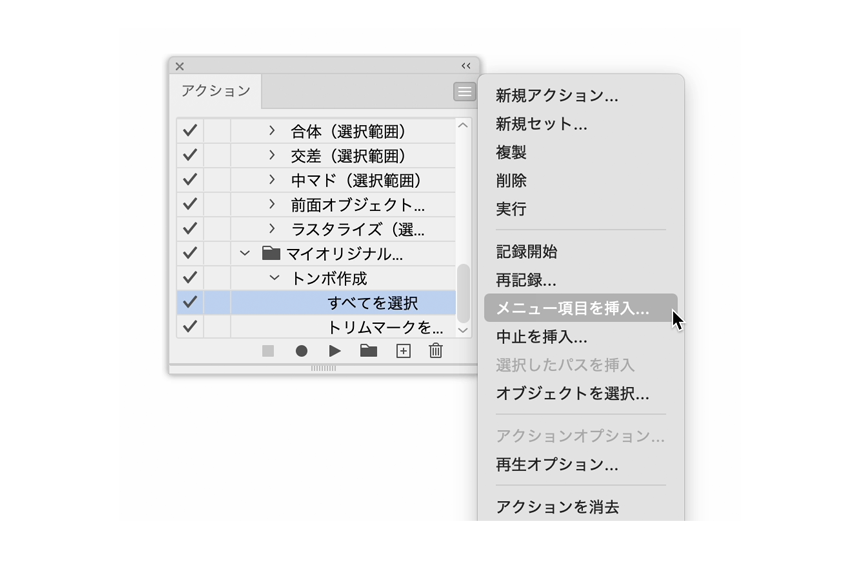
Task: Select アクションを消去 menu item
Action: 557,507
